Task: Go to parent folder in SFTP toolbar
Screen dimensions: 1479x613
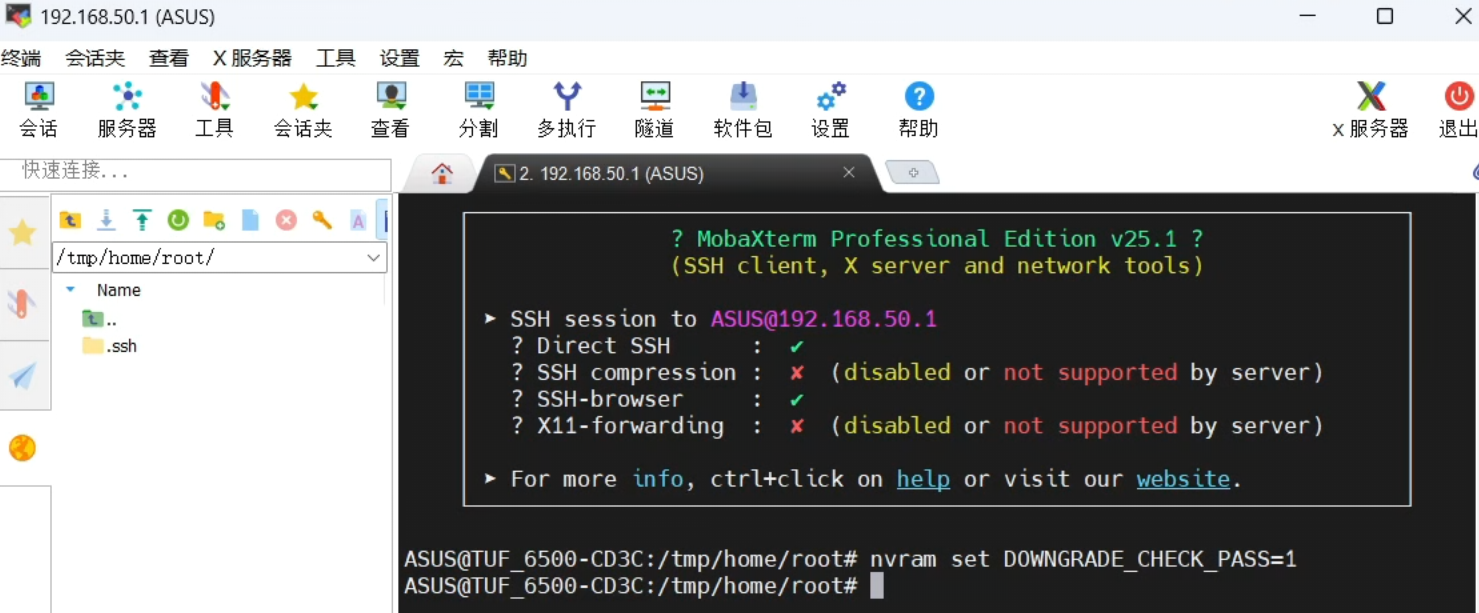Action: 70,220
